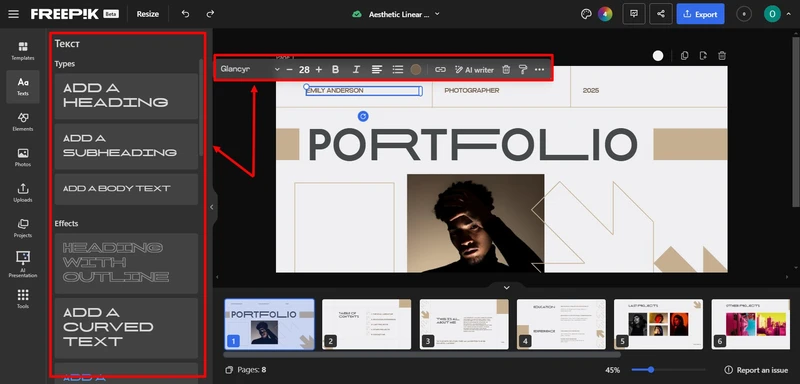Add Heading with Outline effect

coord(126,263)
